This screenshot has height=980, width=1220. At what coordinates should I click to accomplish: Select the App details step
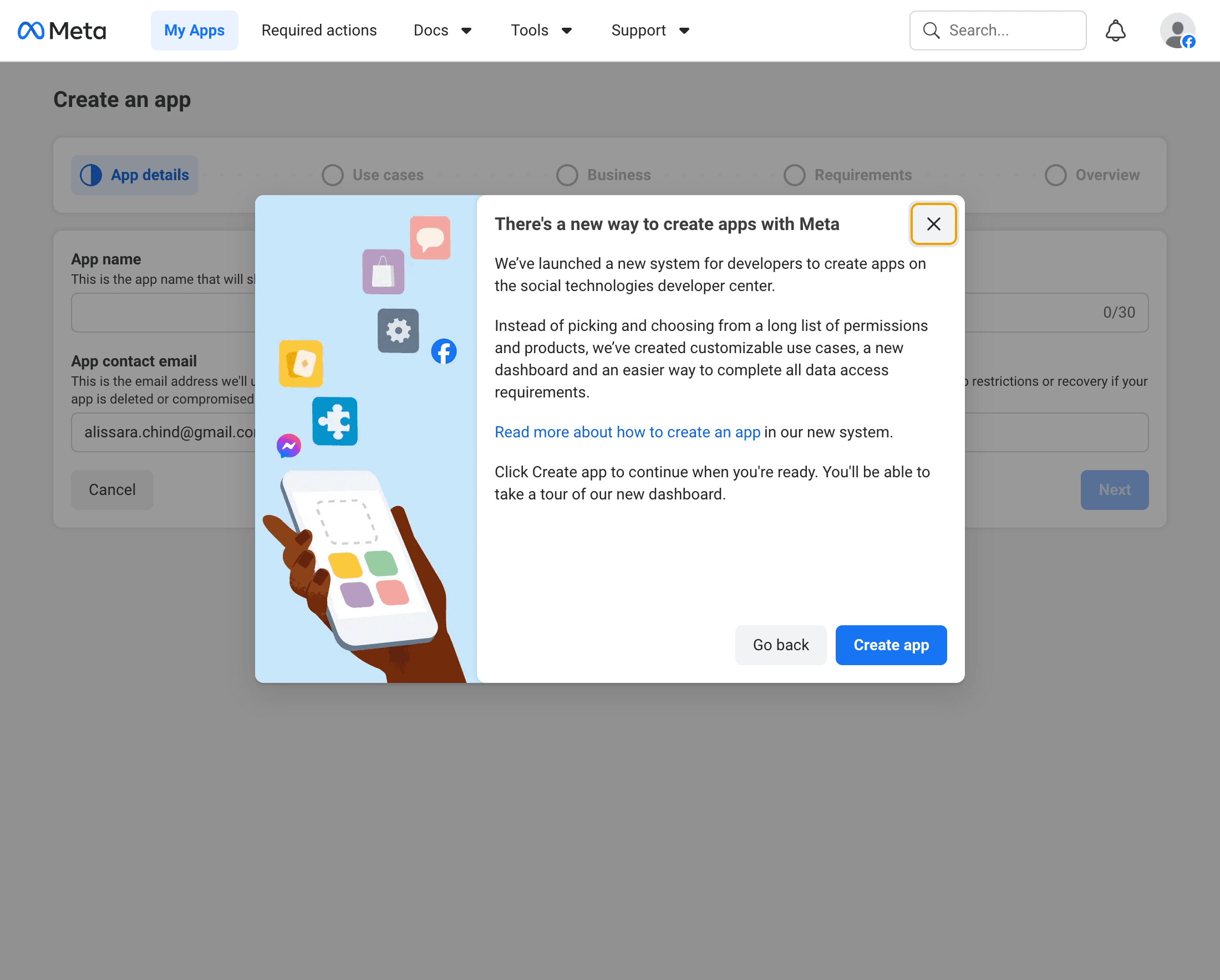click(x=135, y=175)
